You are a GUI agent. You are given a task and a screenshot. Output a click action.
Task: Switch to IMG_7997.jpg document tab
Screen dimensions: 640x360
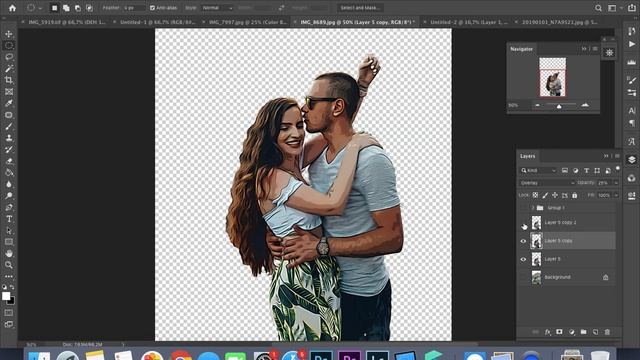coord(248,22)
